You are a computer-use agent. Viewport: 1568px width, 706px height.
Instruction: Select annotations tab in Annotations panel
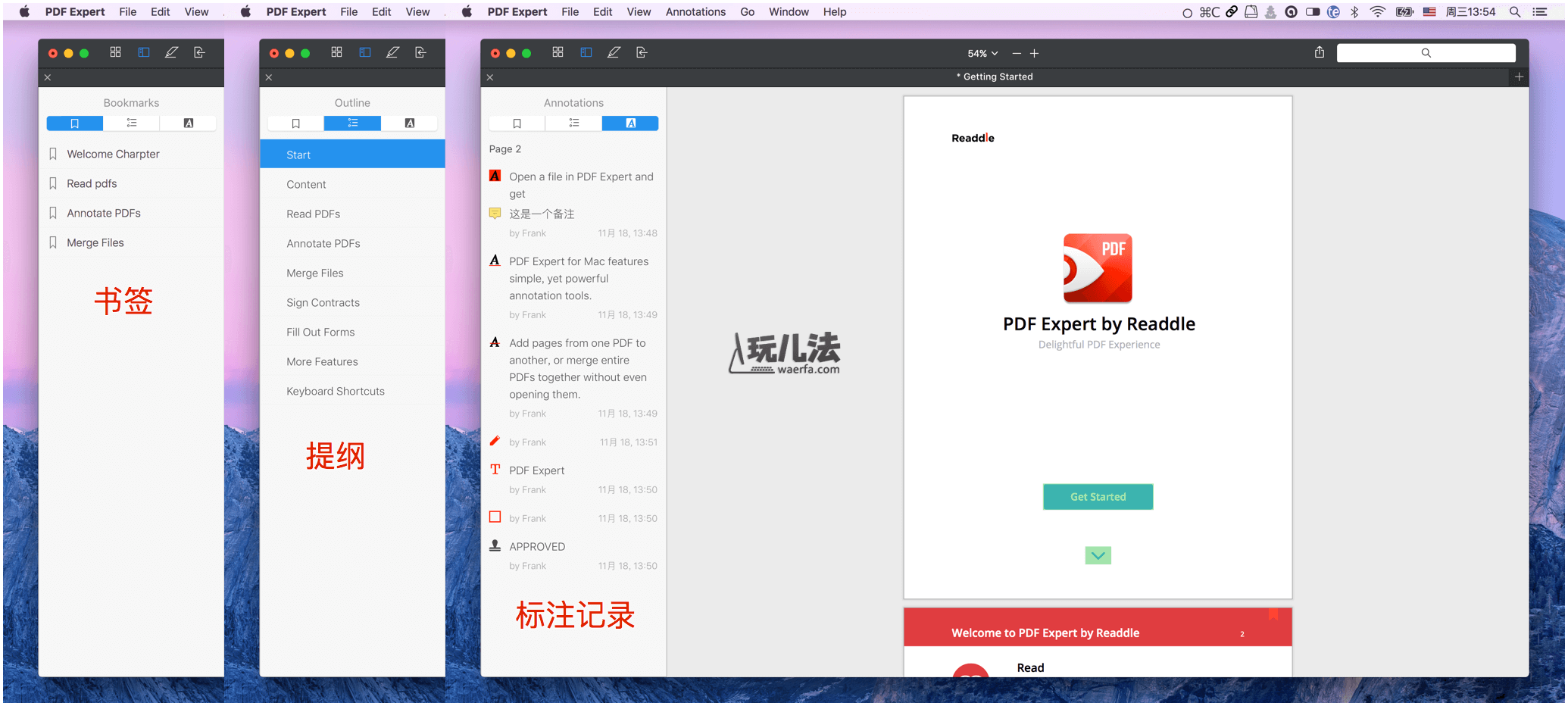click(631, 123)
